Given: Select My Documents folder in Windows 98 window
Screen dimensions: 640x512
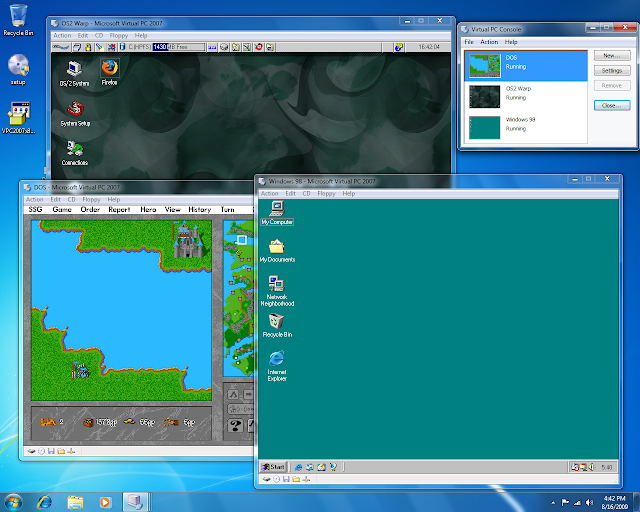Looking at the screenshot, I should (277, 251).
